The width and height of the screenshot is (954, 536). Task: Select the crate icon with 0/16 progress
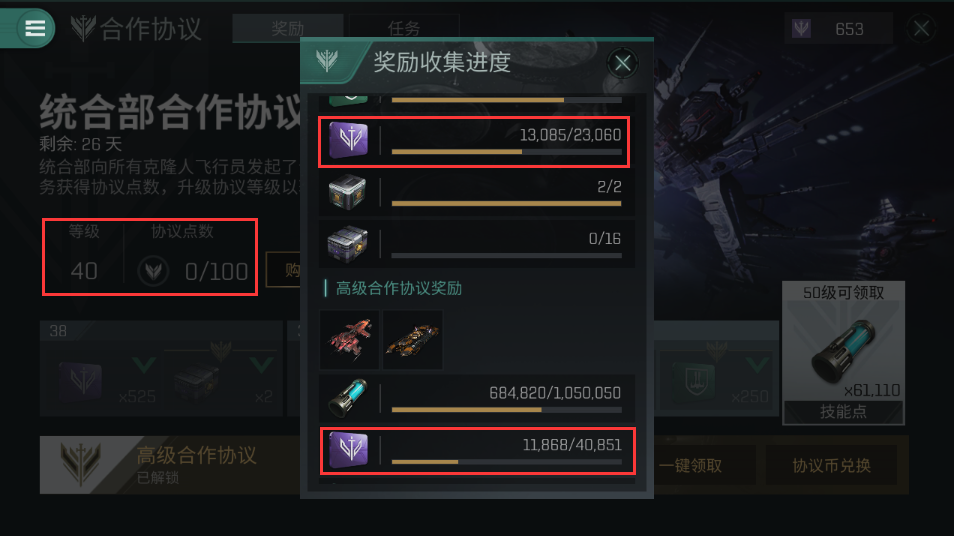347,244
